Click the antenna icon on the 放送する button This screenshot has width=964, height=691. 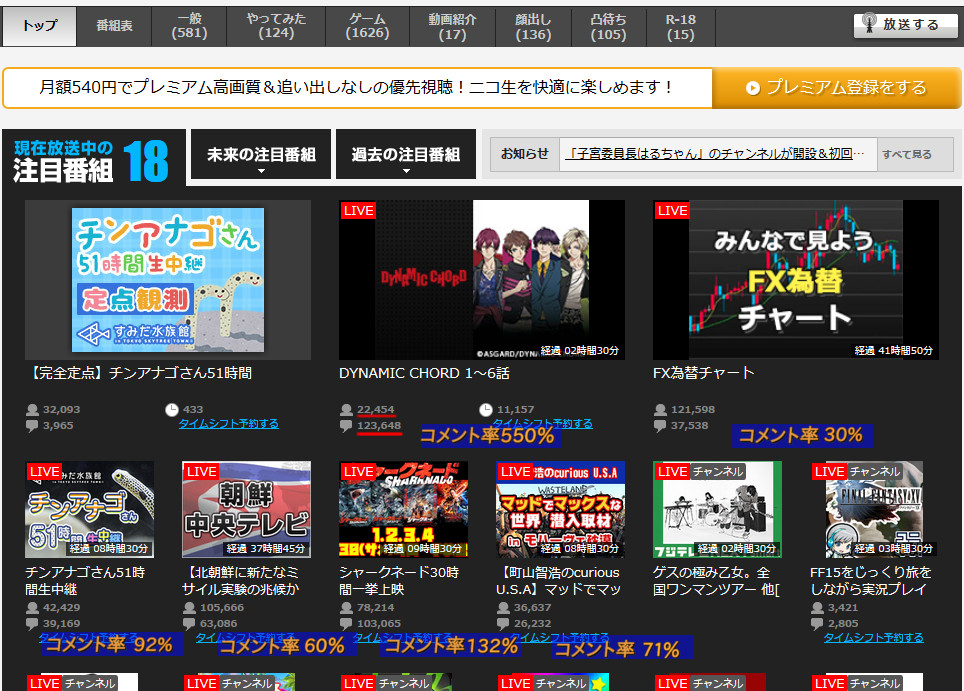tap(868, 24)
